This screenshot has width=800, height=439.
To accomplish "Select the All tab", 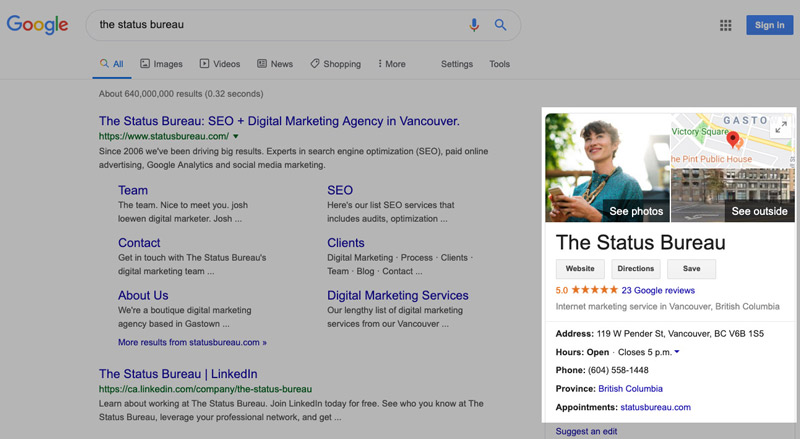I will [112, 64].
